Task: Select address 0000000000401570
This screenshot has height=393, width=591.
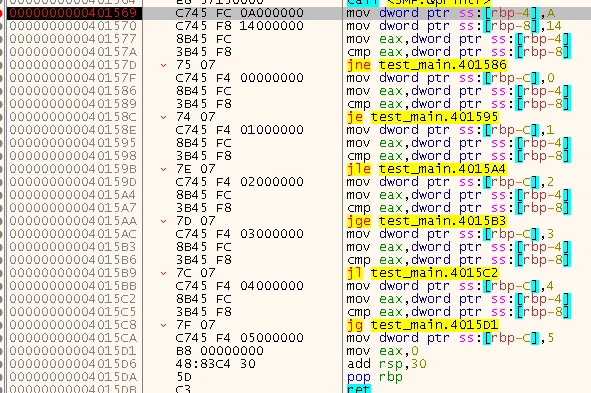Action: (x=73, y=26)
